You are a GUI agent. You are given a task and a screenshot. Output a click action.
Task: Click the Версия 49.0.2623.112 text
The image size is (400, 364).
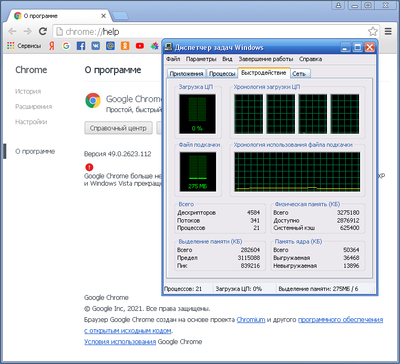coord(117,154)
